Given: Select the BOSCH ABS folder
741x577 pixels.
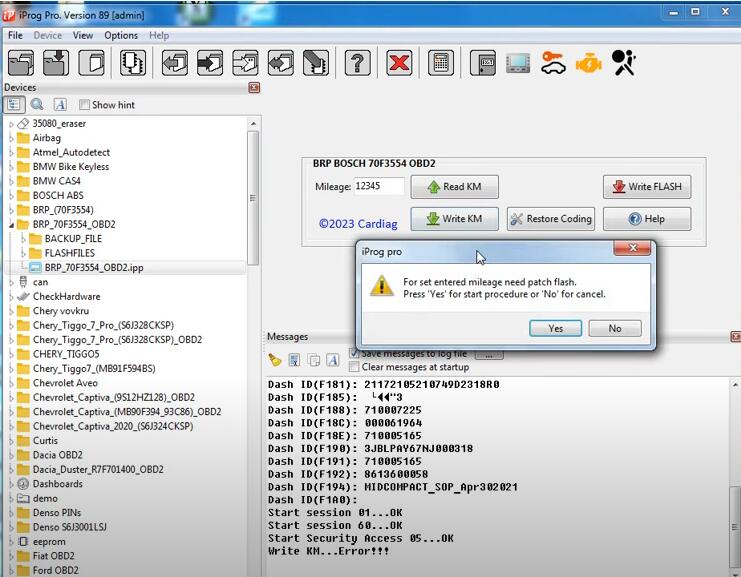Looking at the screenshot, I should coord(58,196).
